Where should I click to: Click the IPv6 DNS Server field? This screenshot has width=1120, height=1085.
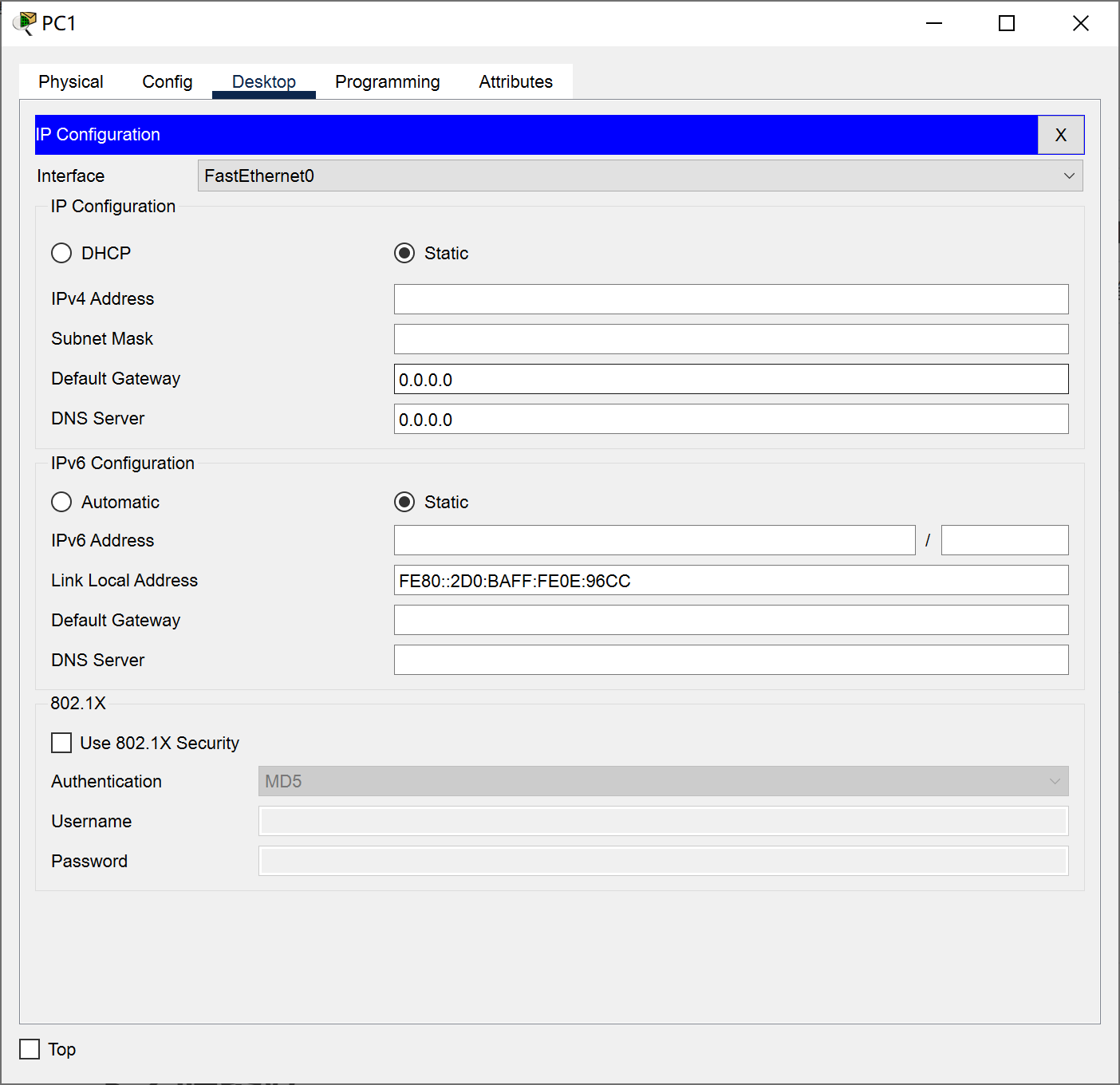coord(730,660)
